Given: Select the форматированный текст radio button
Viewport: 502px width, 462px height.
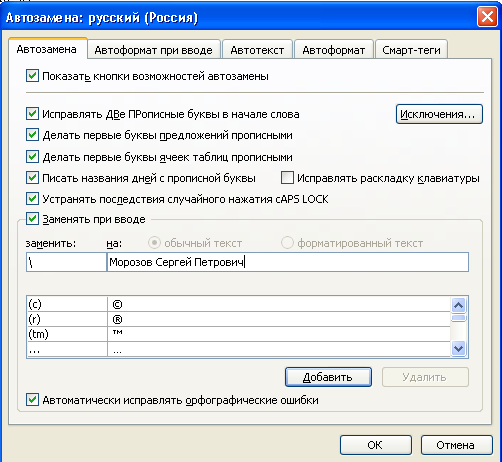Looking at the screenshot, I should (287, 243).
